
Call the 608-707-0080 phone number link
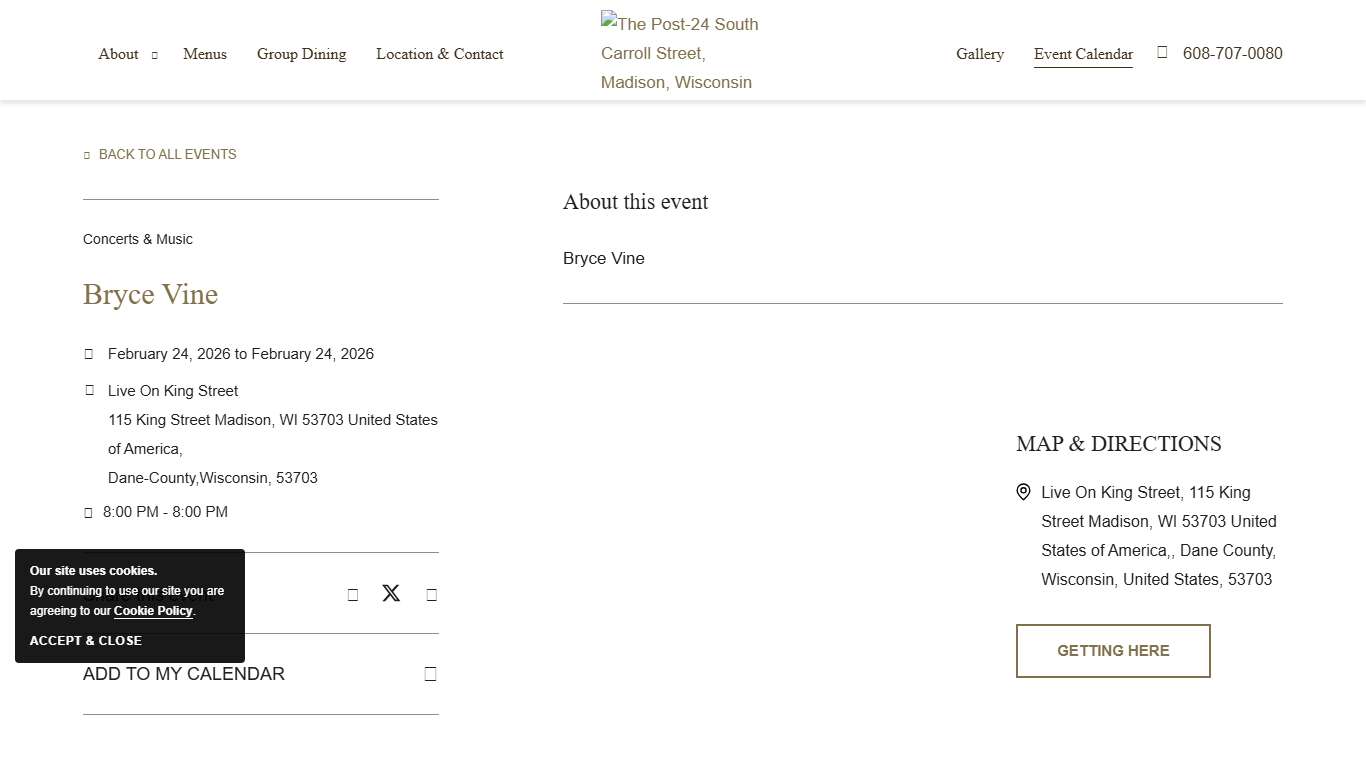[x=1232, y=53]
